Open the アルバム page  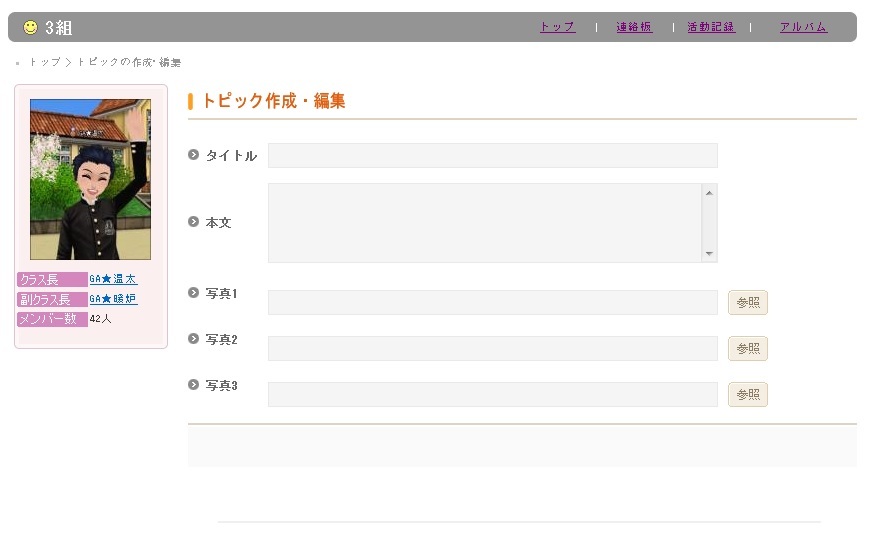(x=803, y=27)
